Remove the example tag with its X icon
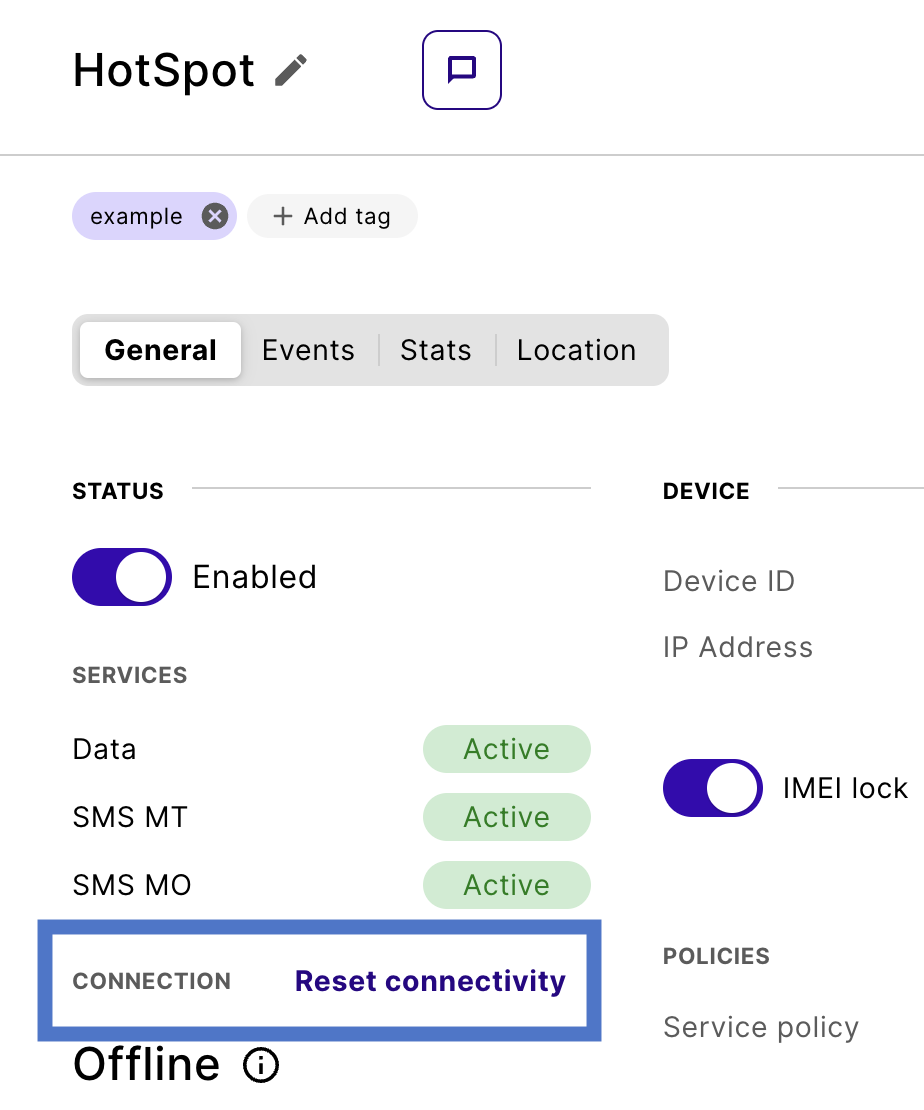The height and width of the screenshot is (1110, 924). click(214, 216)
